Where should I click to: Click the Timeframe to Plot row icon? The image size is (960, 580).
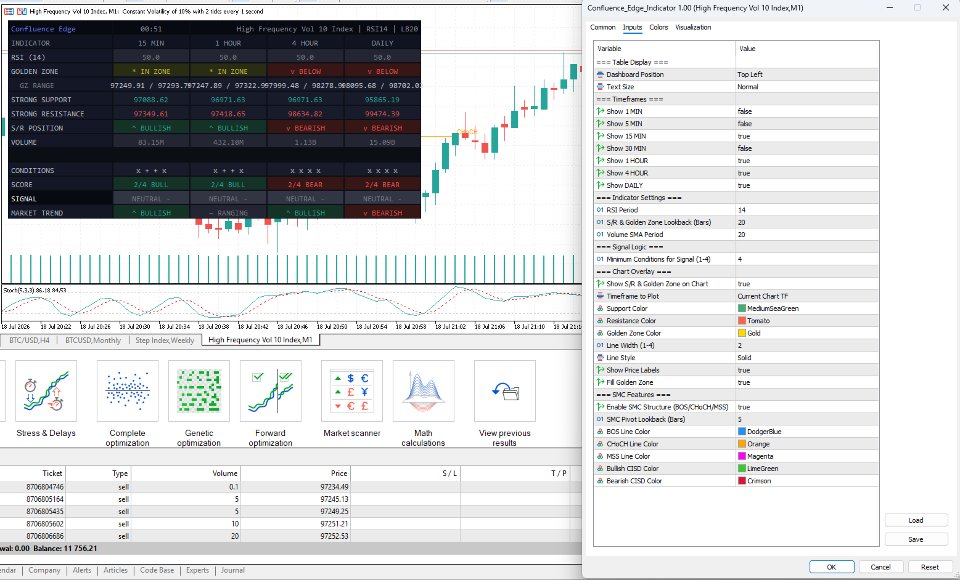(600, 296)
